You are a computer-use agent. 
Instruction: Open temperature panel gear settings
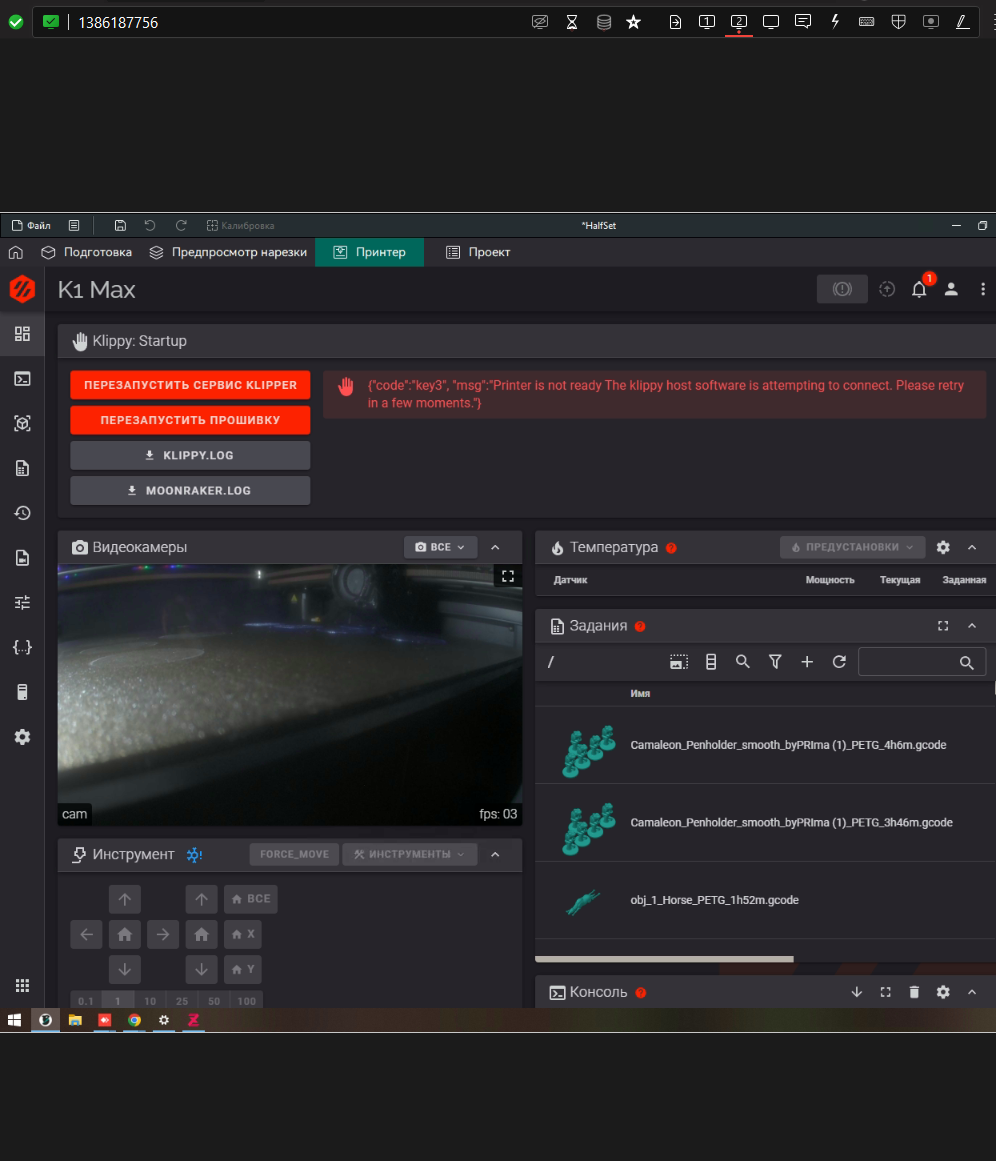tap(943, 547)
